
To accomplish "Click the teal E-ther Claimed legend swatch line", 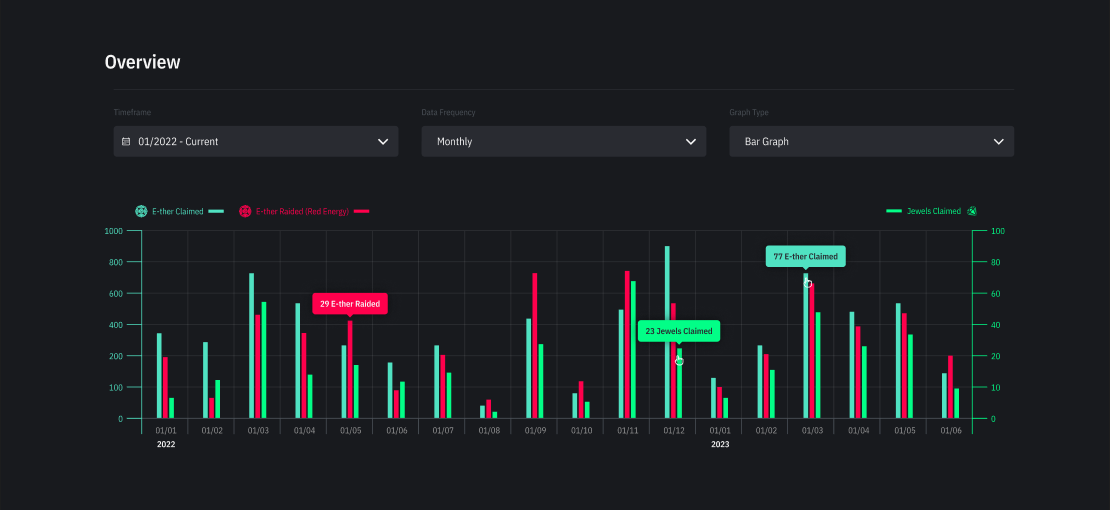I will (216, 211).
